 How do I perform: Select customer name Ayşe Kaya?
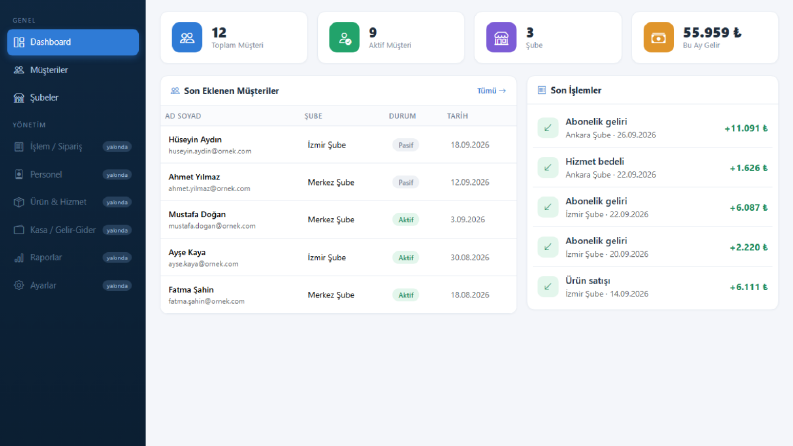point(187,252)
